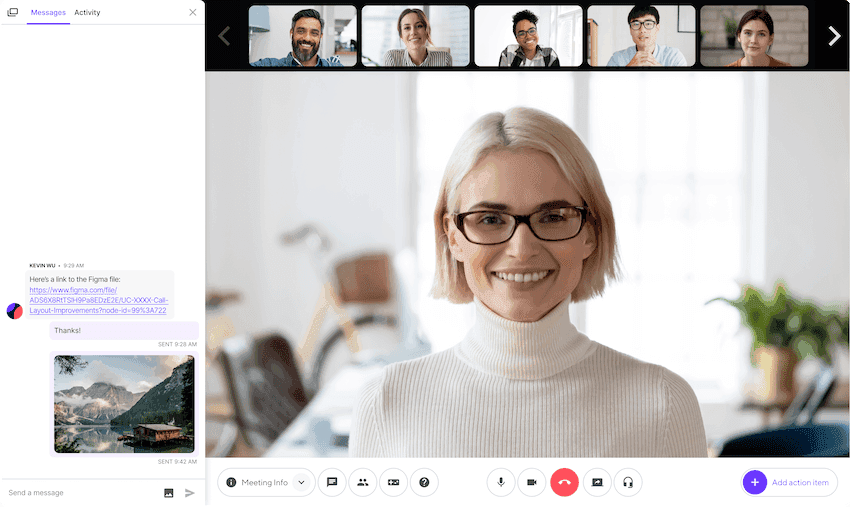This screenshot has width=850, height=507.
Task: Open the participants list icon
Action: coord(363,482)
